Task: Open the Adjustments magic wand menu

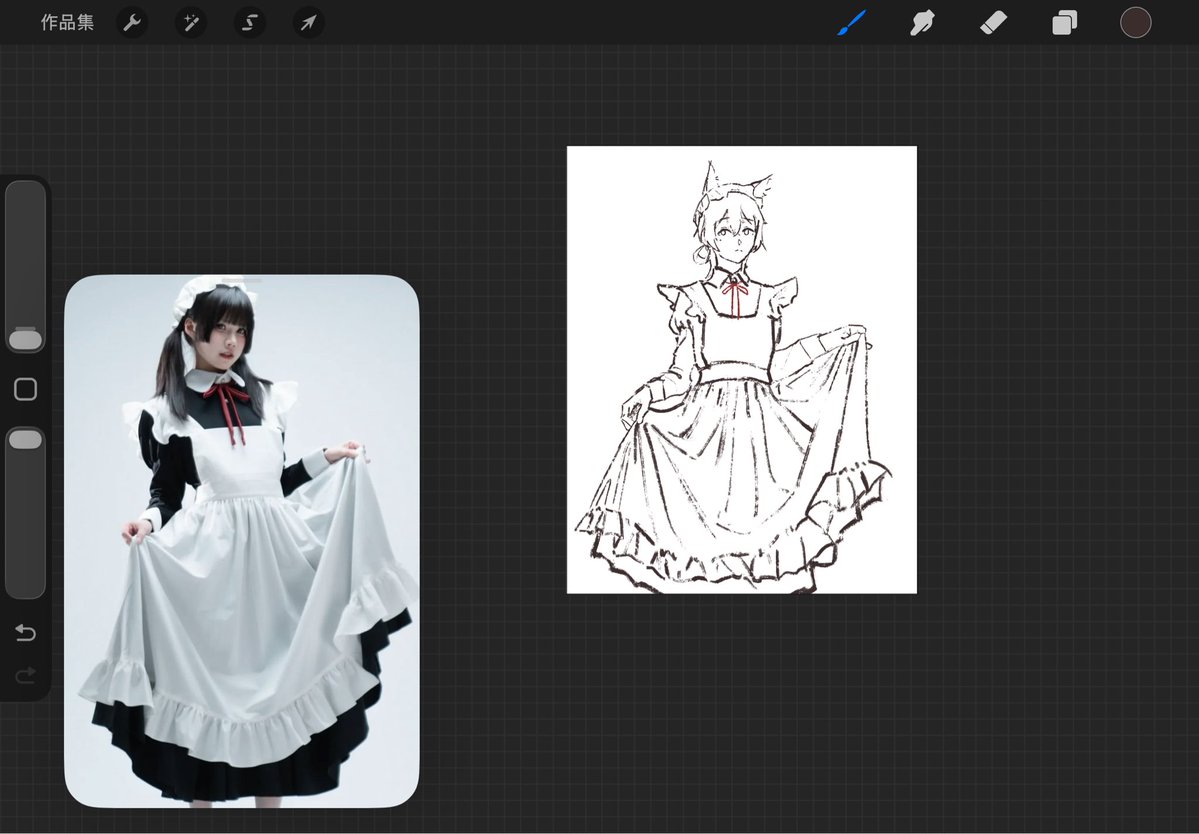Action: click(x=190, y=23)
